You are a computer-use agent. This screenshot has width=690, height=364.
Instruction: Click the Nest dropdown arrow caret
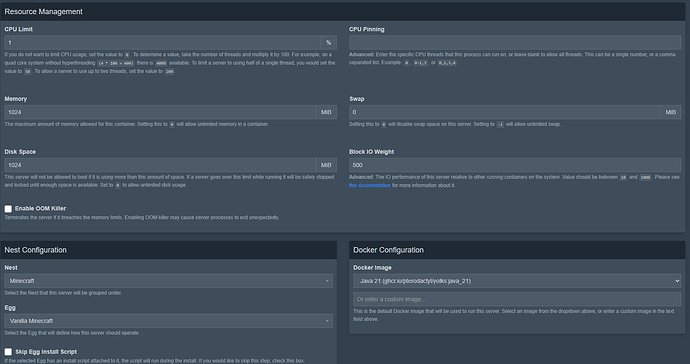(327, 281)
